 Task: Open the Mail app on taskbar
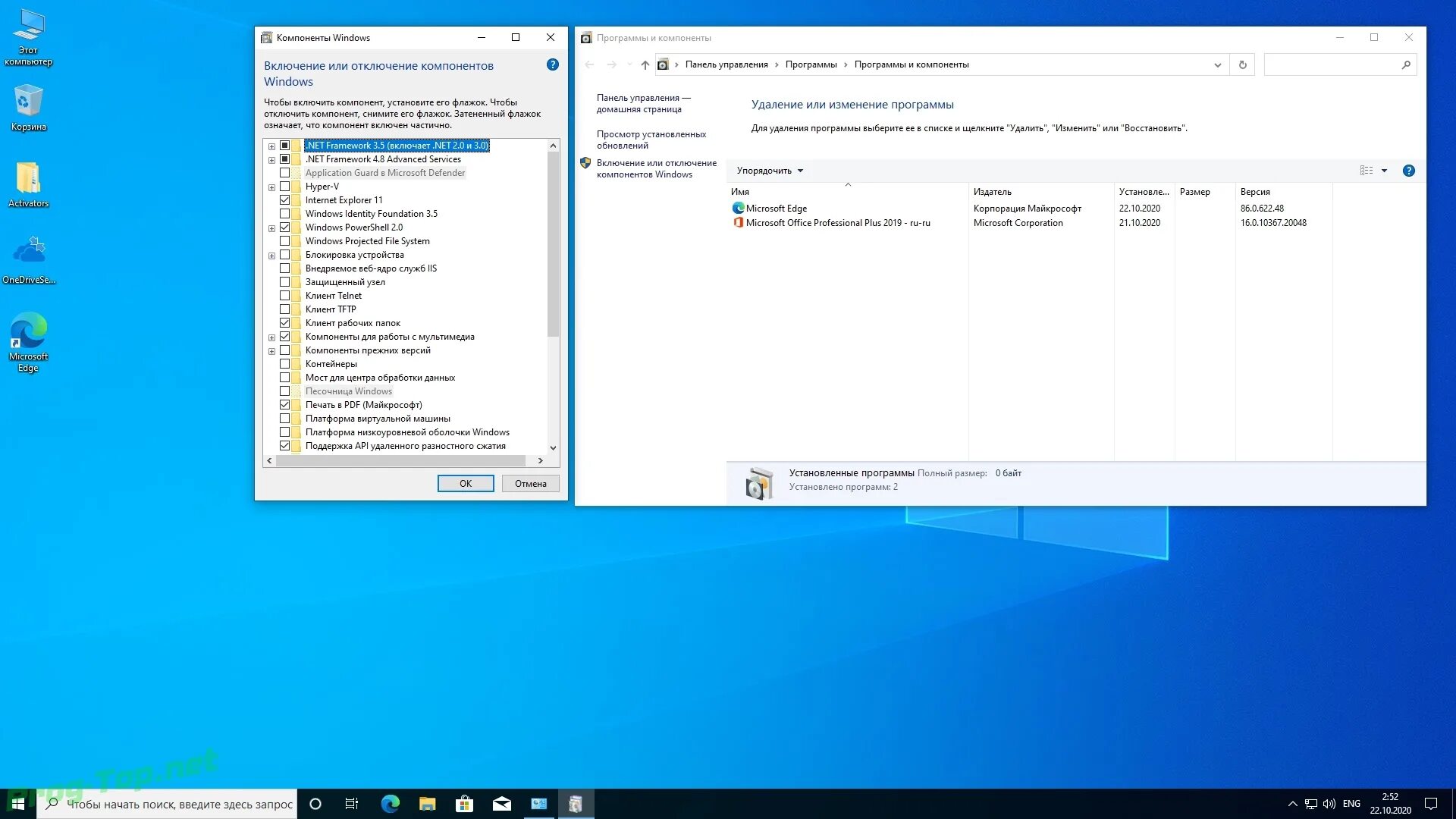tap(501, 804)
